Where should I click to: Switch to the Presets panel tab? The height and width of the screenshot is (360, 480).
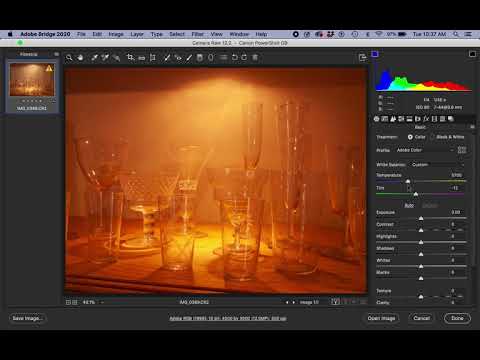[442, 119]
